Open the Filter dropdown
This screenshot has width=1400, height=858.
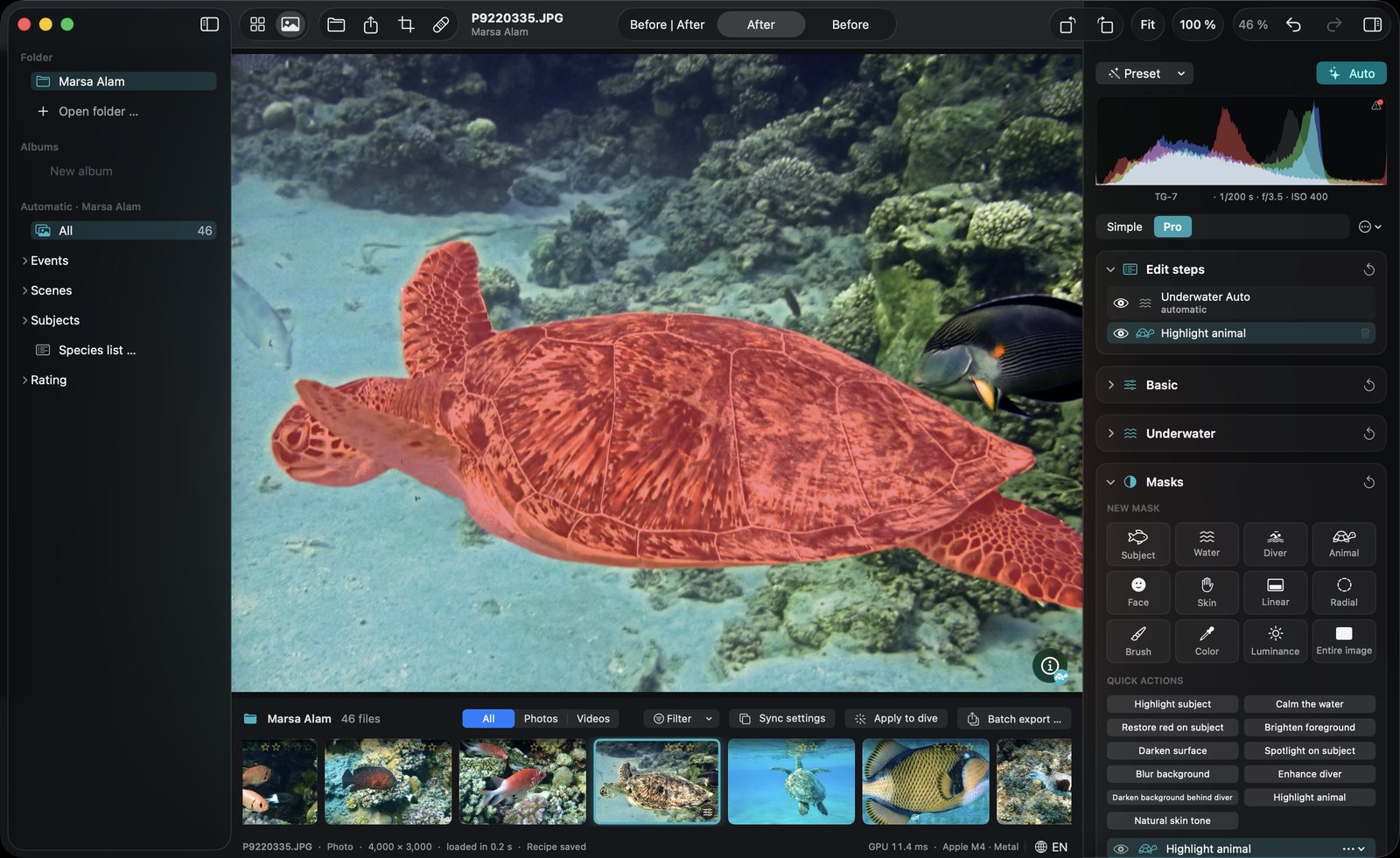pos(682,718)
